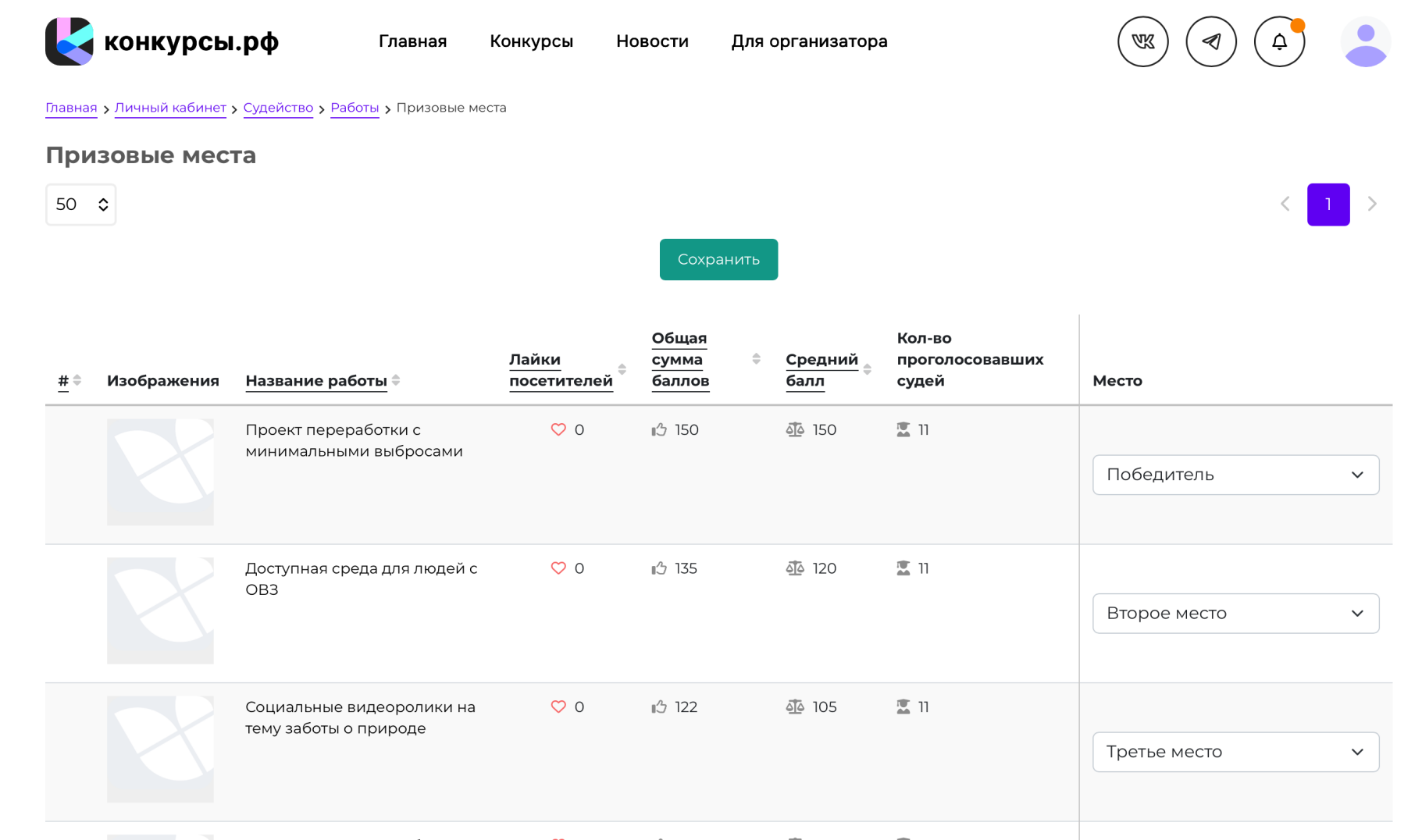Open the Третье место dropdown
The image size is (1422, 840).
click(1235, 752)
